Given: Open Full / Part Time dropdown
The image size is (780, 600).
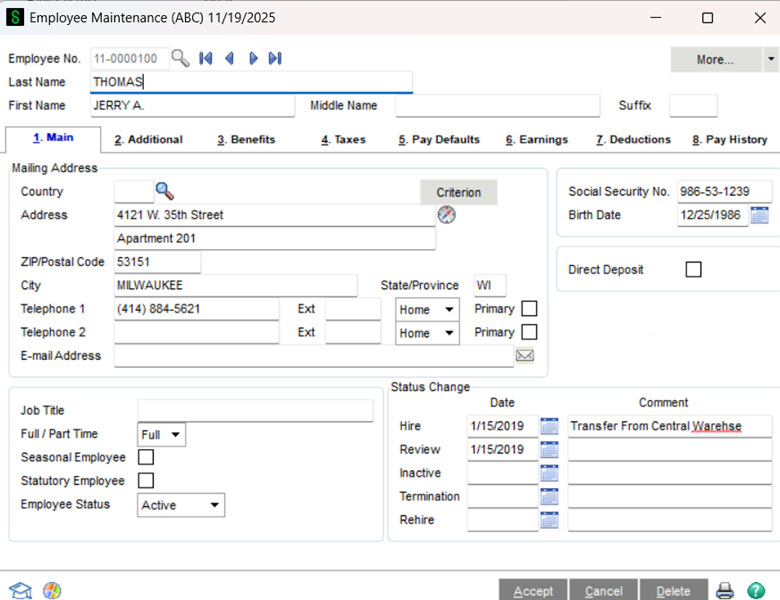Looking at the screenshot, I should [161, 434].
